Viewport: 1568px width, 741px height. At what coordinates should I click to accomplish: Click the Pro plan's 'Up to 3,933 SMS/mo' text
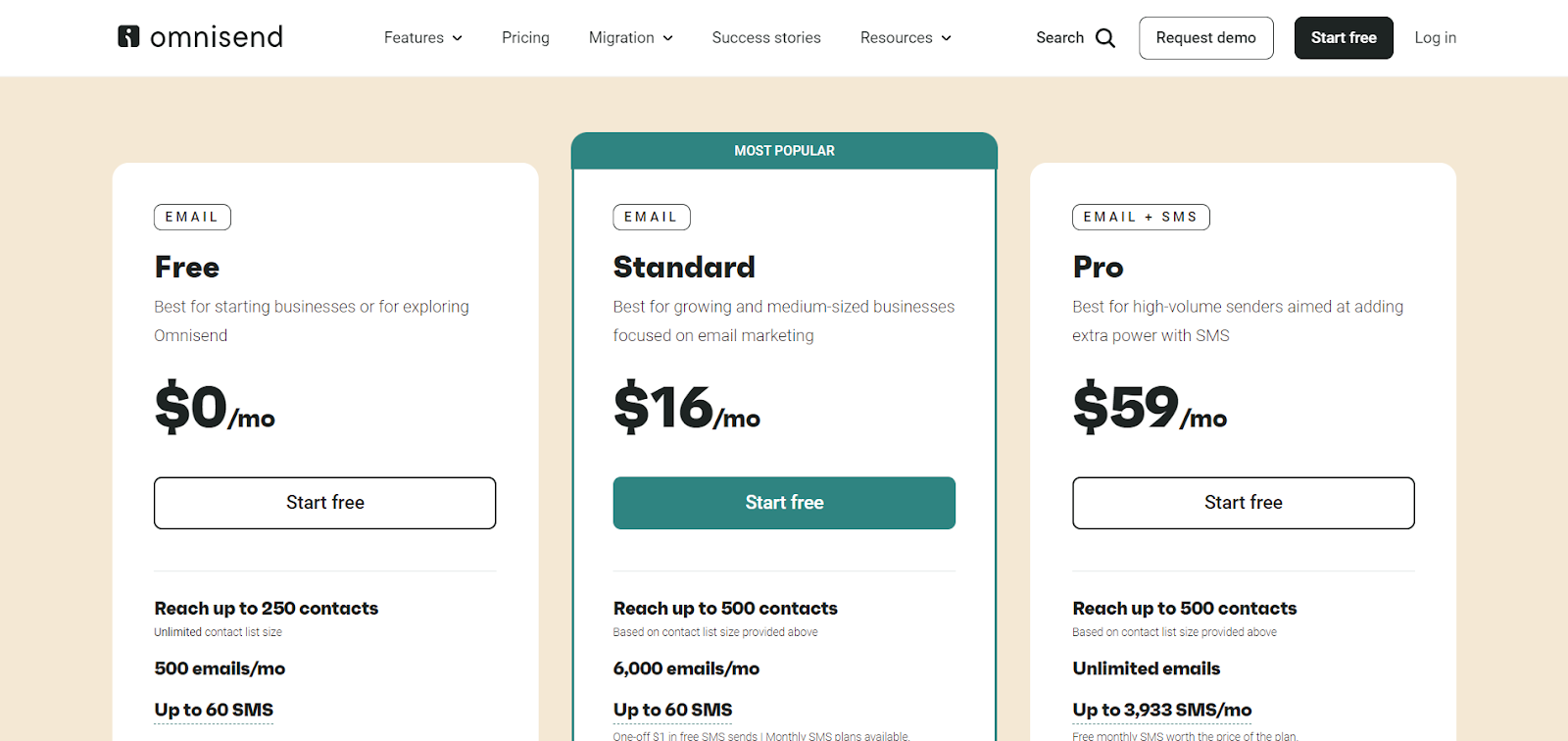click(x=1161, y=710)
